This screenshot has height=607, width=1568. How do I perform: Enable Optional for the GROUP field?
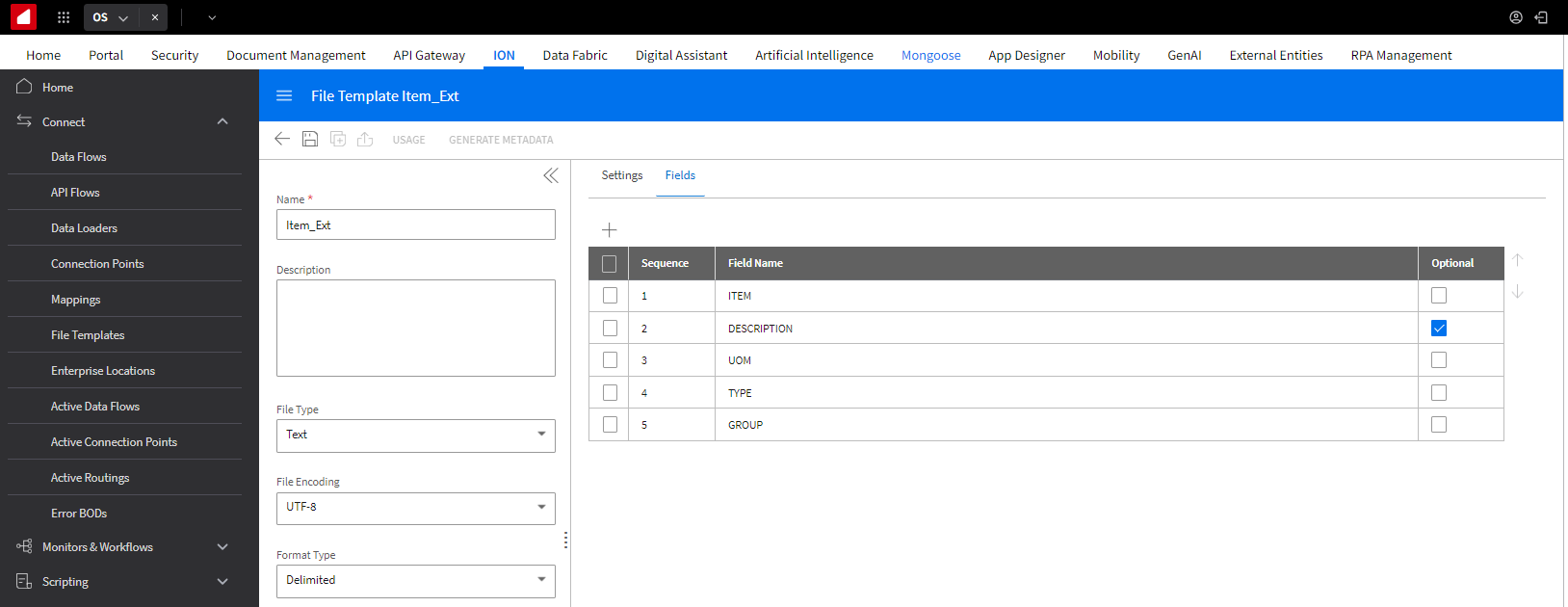click(1438, 425)
